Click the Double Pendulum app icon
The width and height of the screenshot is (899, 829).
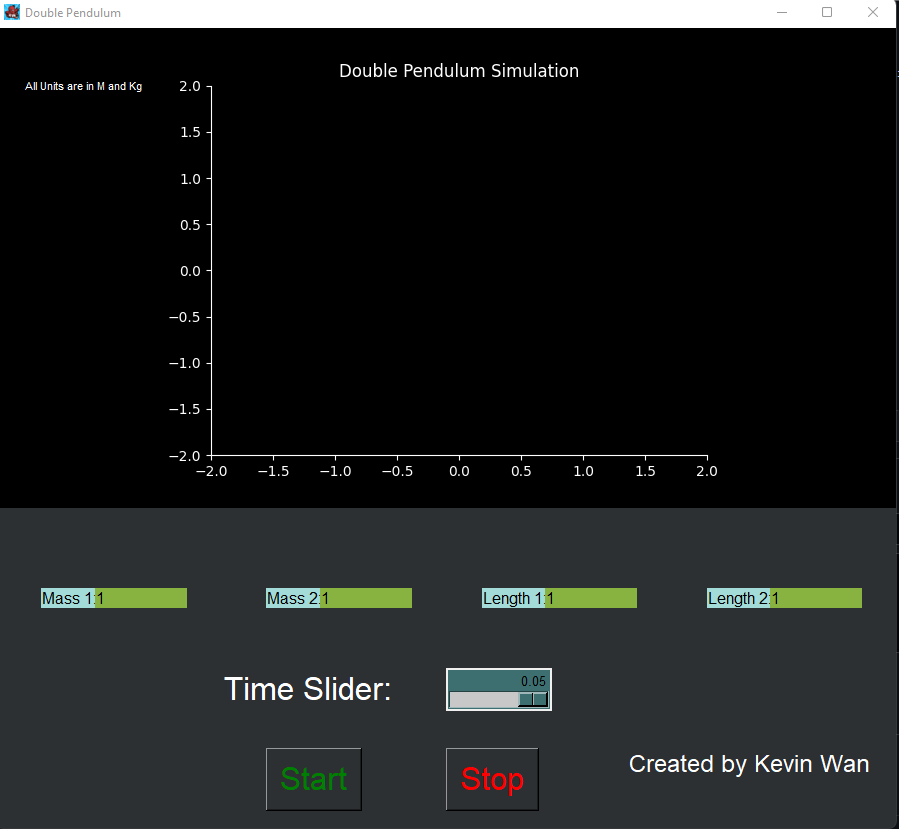11,12
